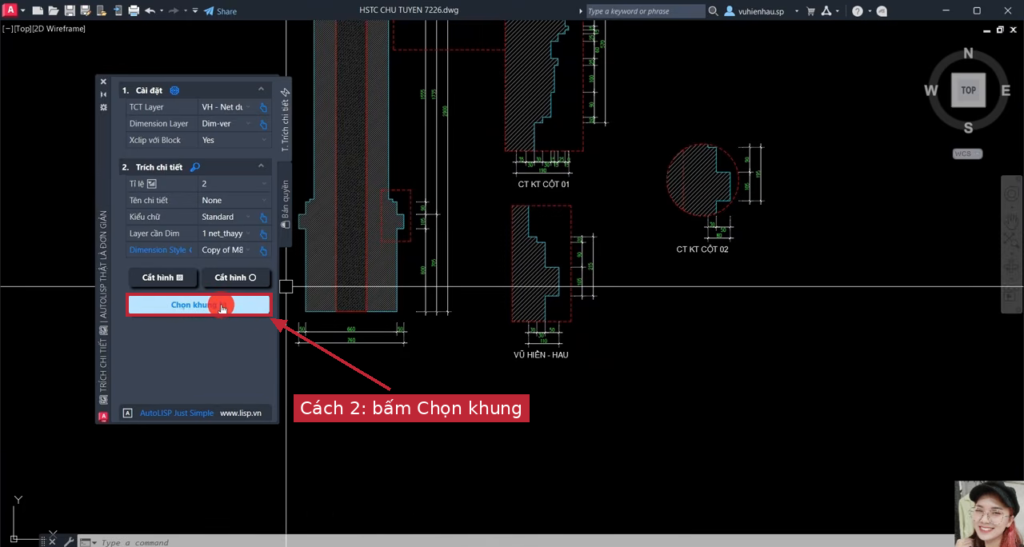
Task: Click the [-] viewport controls label
Action: click(7, 29)
